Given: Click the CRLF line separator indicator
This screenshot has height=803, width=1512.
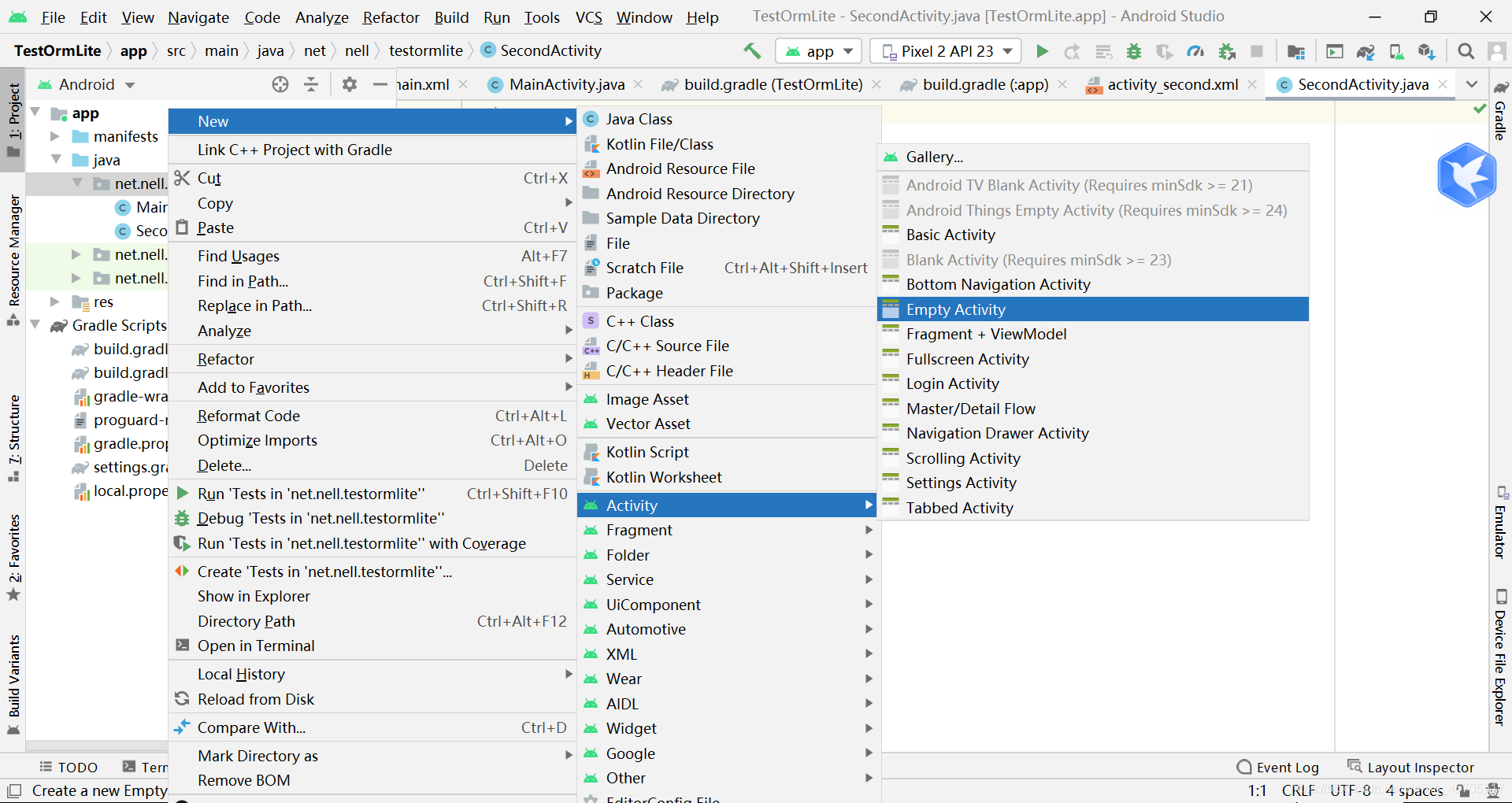Looking at the screenshot, I should pos(1298,790).
